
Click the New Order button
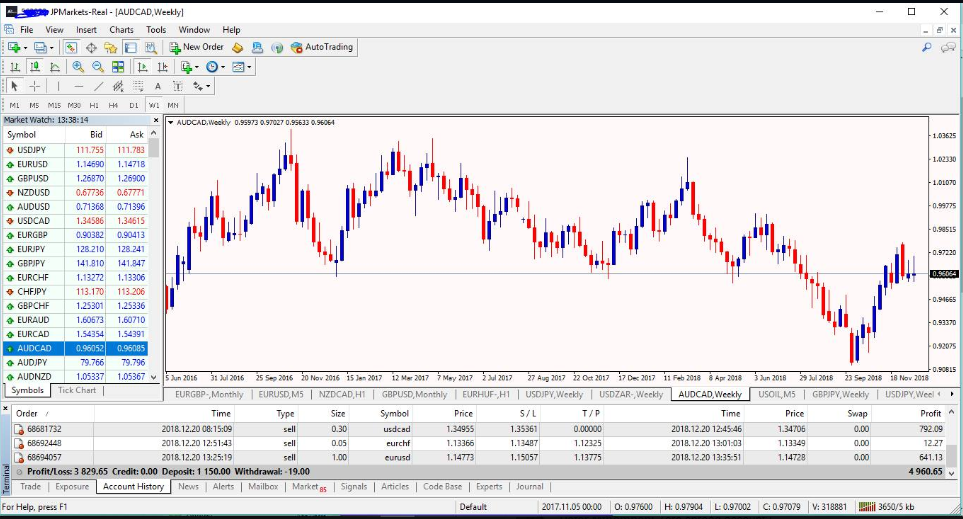[196, 47]
